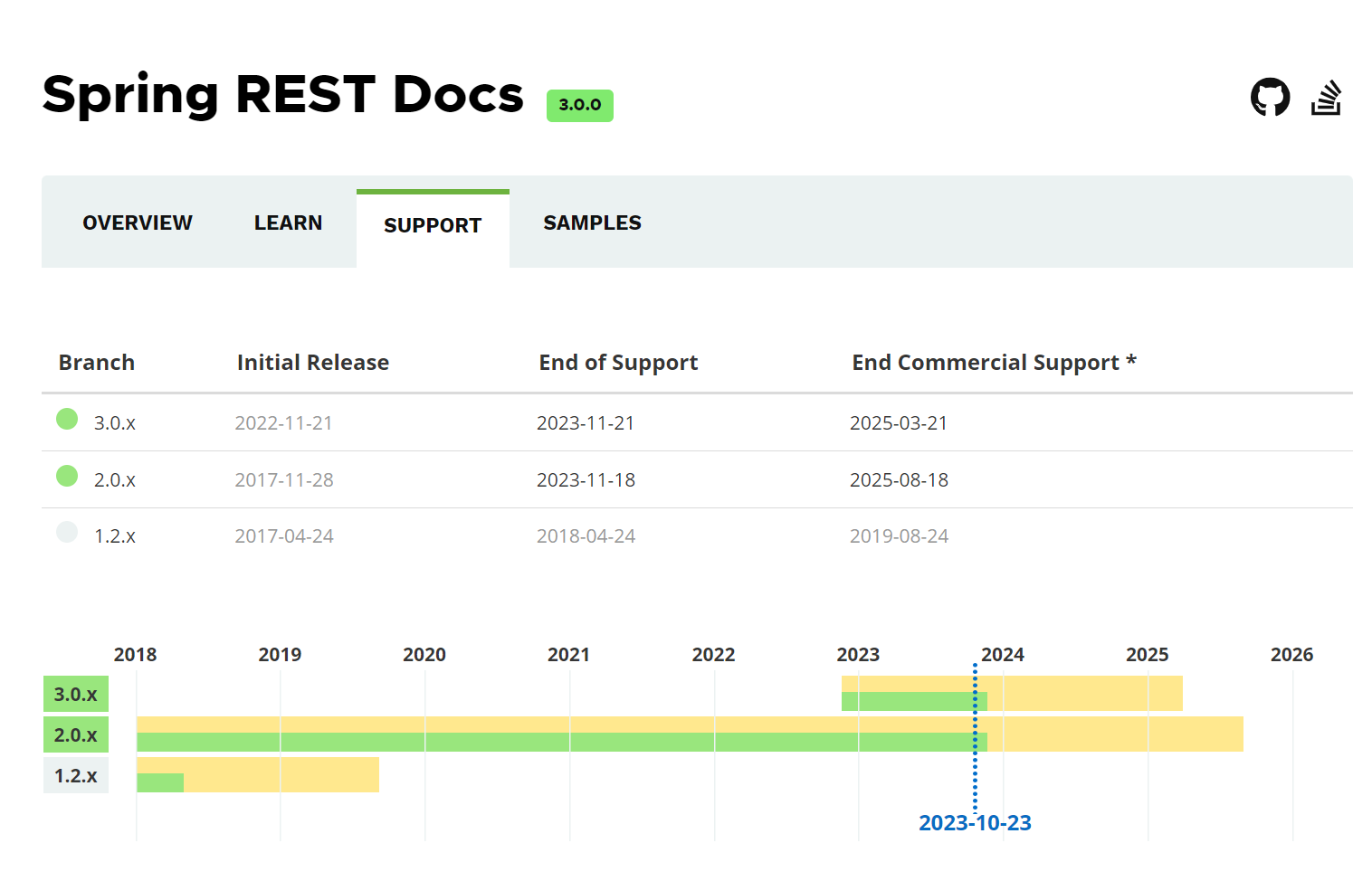Click the 2023-10-23 current date marker label
The height and width of the screenshot is (881, 1372).
pos(975,823)
